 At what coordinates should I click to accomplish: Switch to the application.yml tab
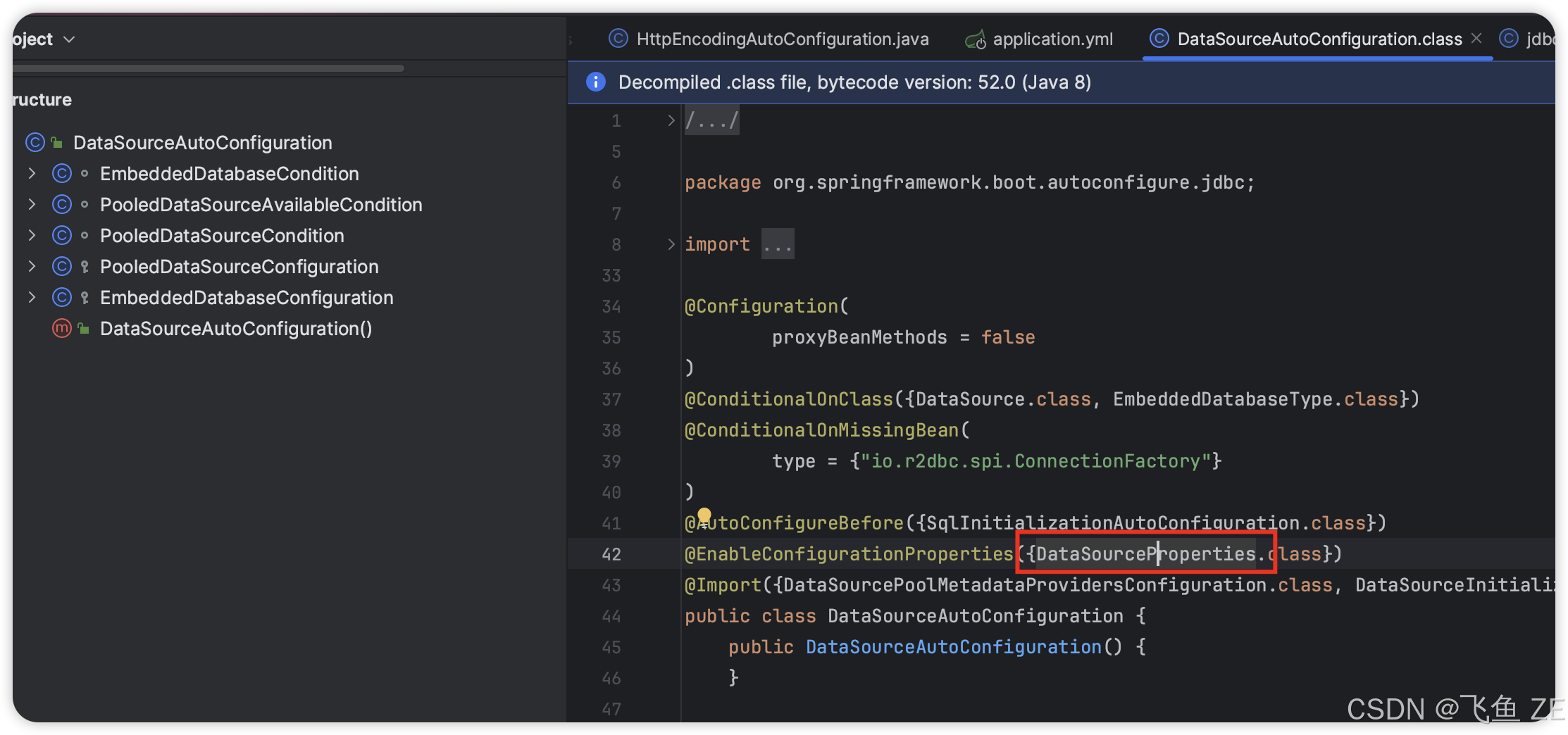pos(1039,39)
